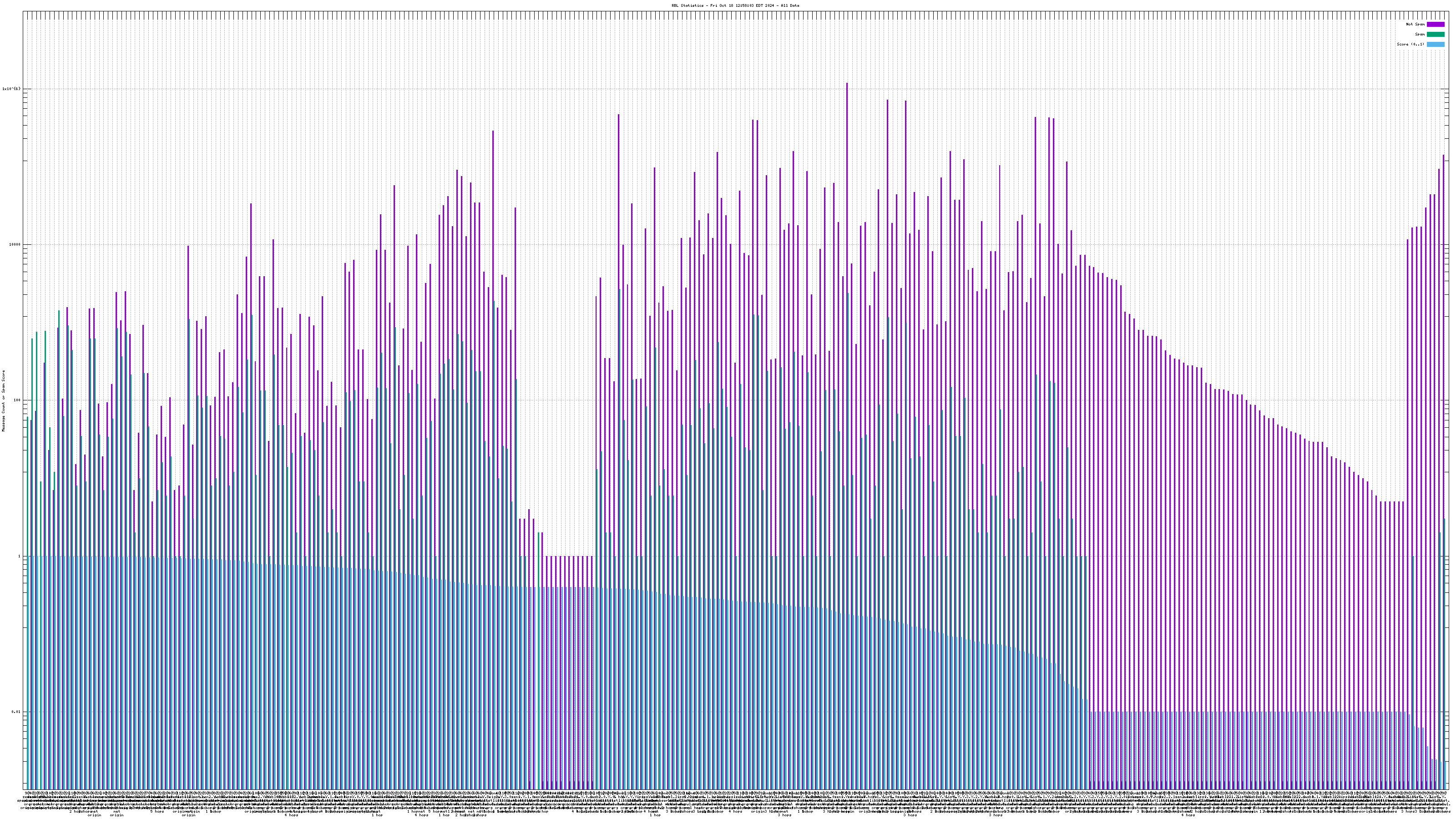Image resolution: width=1456 pixels, height=819 pixels.
Task: Click the 100 y-axis tick label
Action: coord(16,400)
